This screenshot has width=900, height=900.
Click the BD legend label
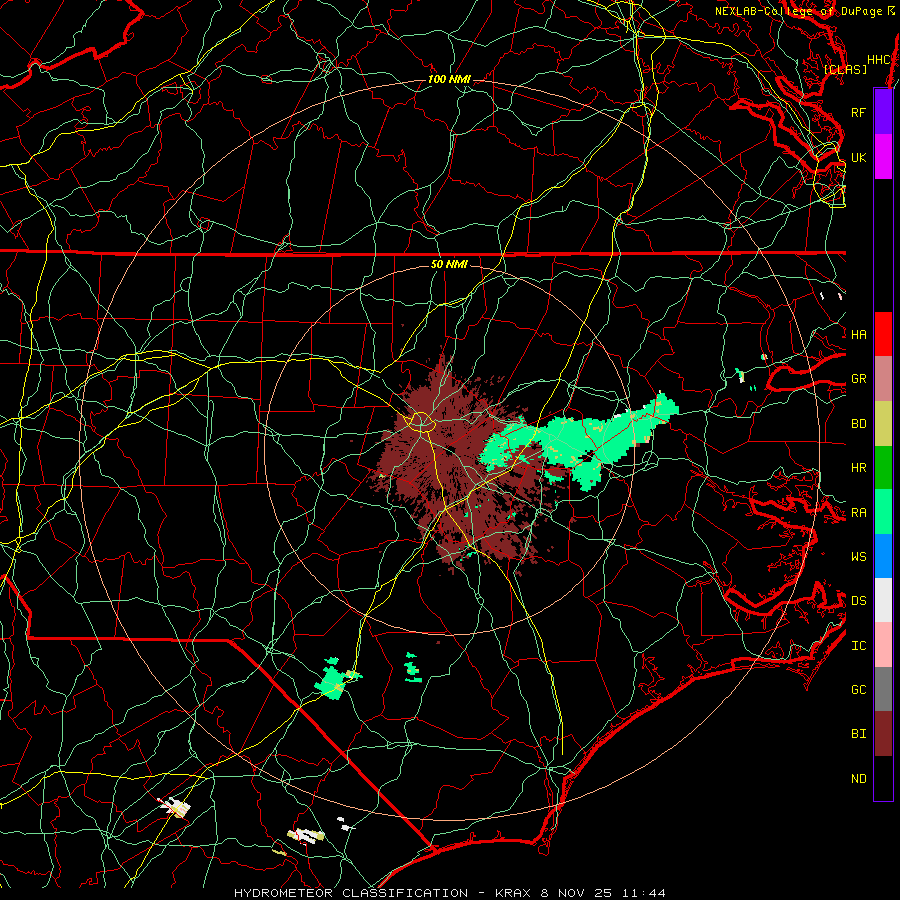(x=858, y=424)
